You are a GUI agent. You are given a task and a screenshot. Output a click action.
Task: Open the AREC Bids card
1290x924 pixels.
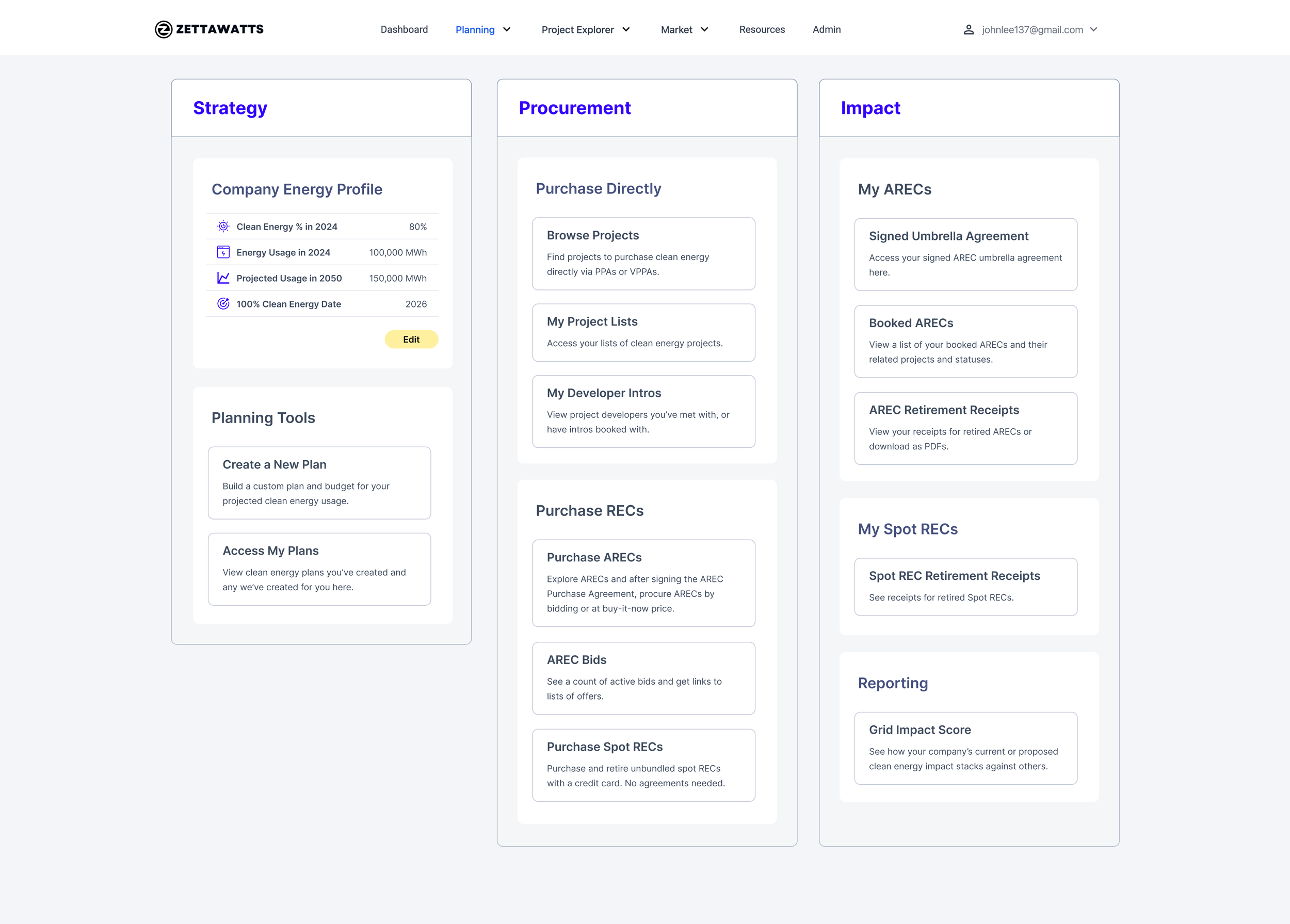point(643,678)
